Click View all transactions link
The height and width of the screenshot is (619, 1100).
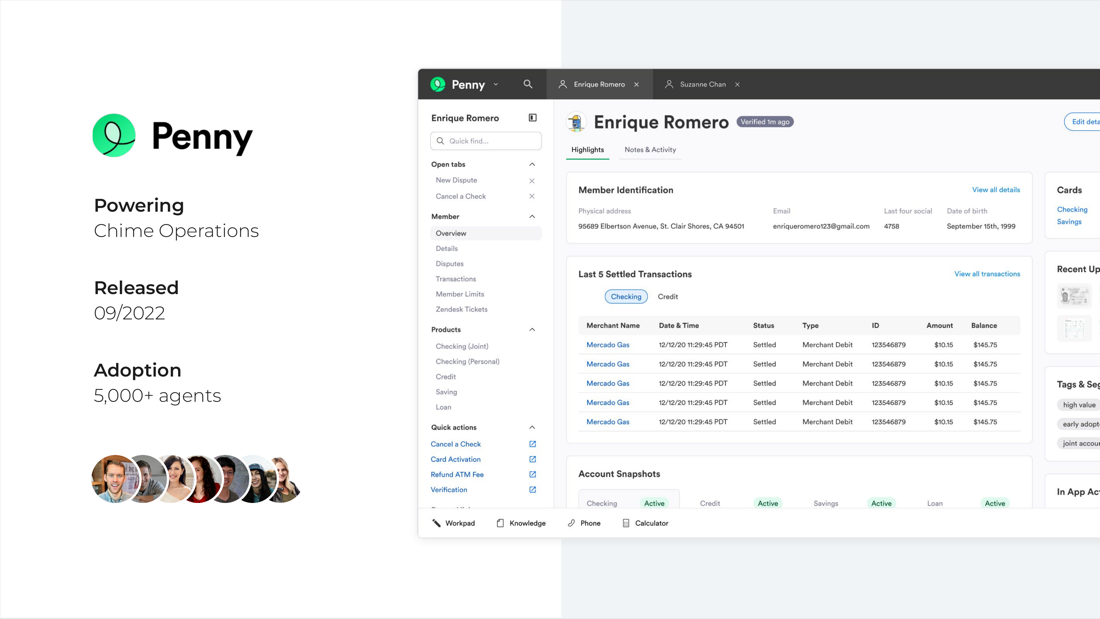987,273
